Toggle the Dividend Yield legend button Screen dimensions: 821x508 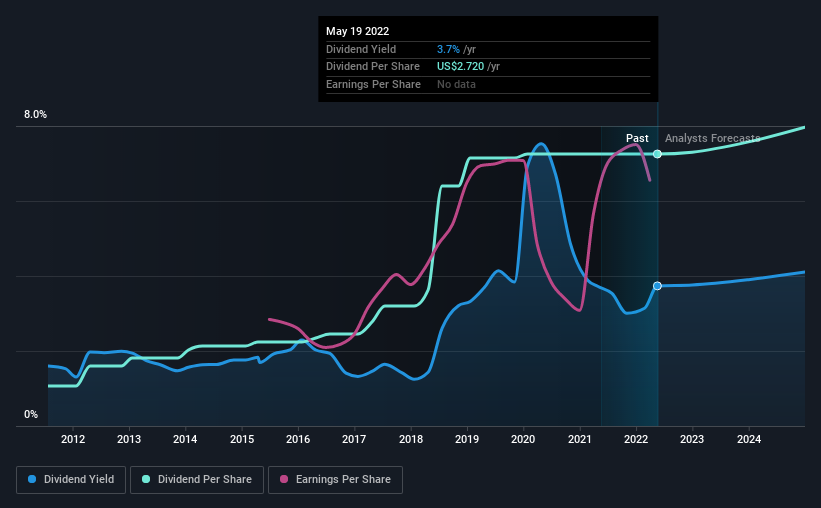71,480
